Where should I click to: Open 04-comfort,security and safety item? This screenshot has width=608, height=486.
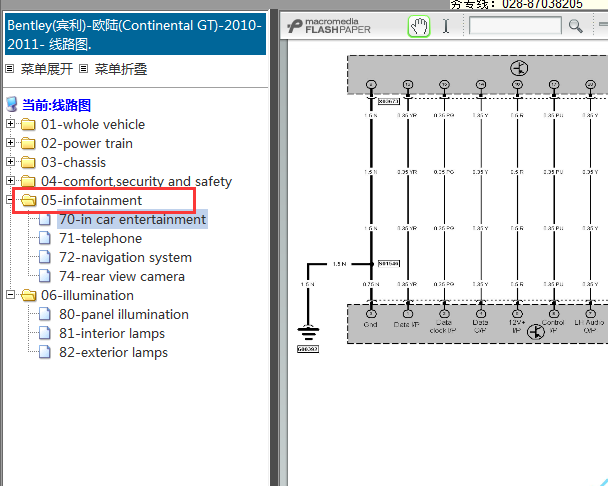click(x=136, y=182)
